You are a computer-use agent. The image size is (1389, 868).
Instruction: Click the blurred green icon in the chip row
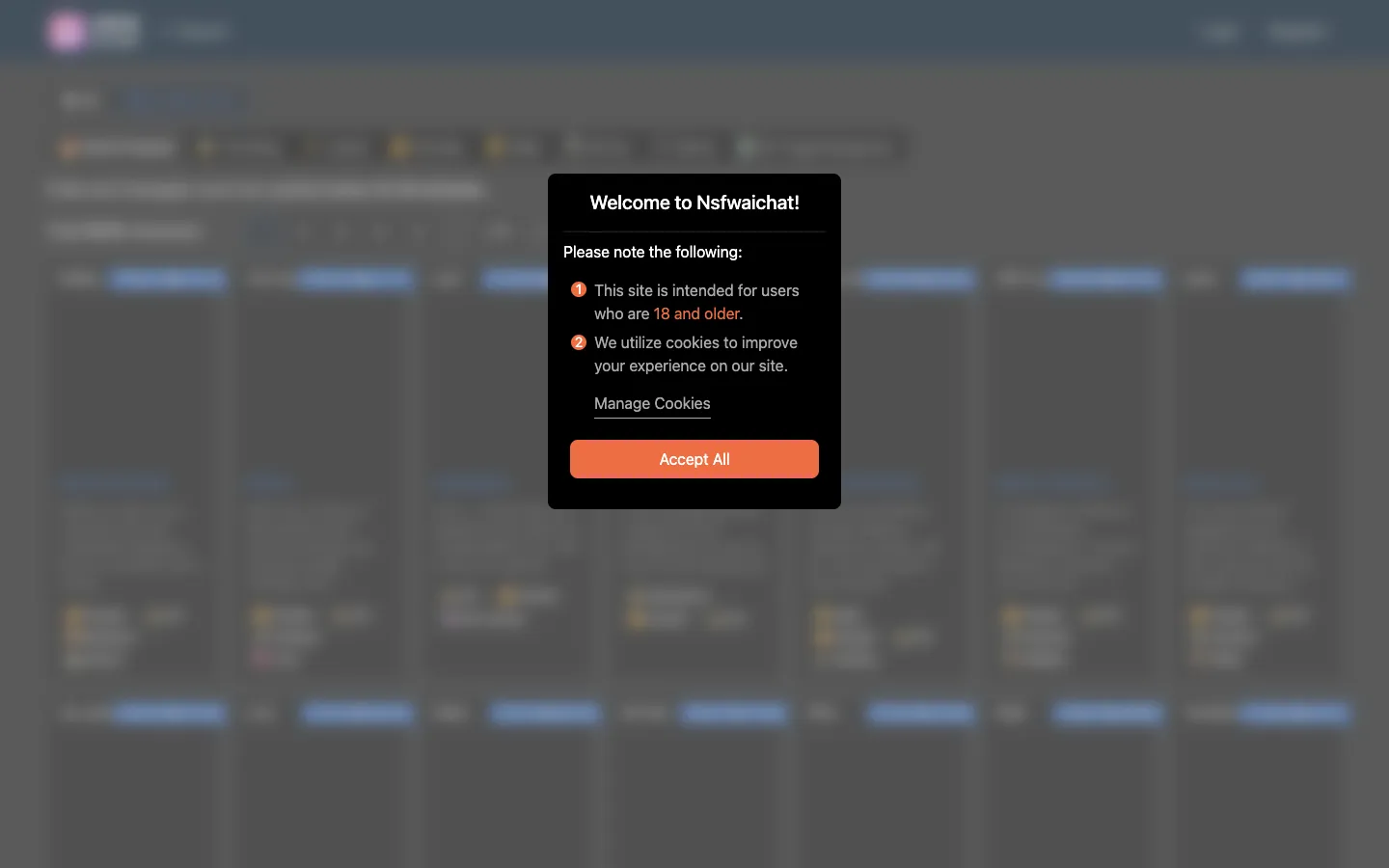[x=746, y=148]
